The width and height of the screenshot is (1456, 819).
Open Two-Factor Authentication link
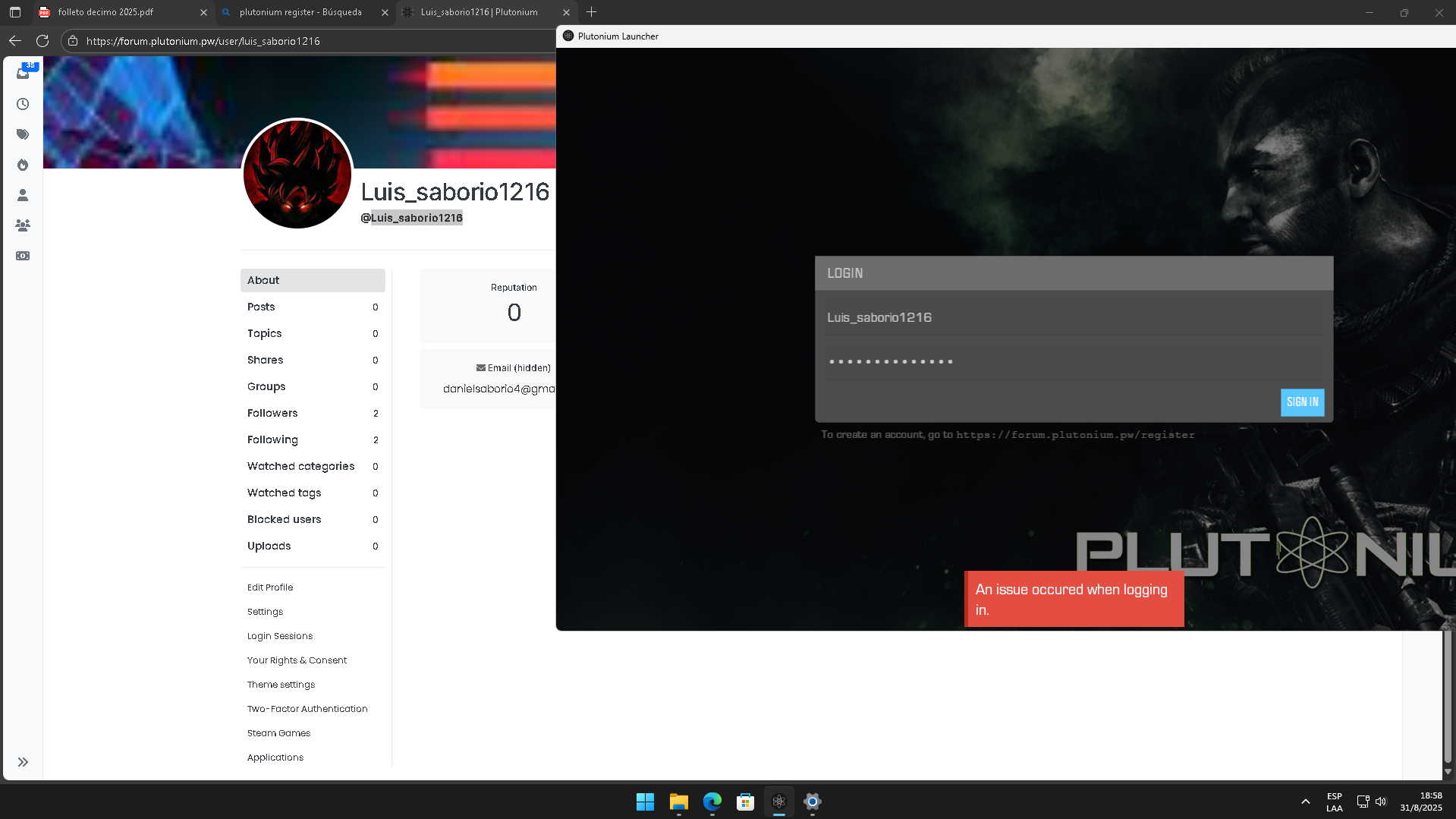307,709
